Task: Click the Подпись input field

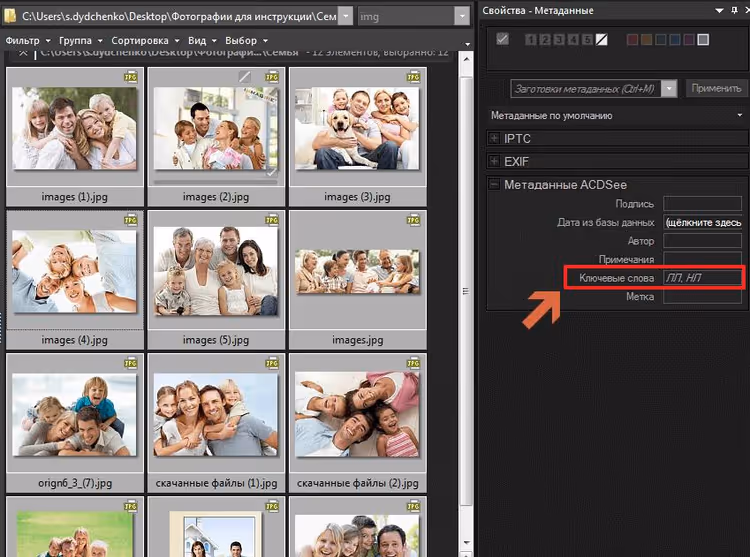Action: pyautogui.click(x=703, y=203)
